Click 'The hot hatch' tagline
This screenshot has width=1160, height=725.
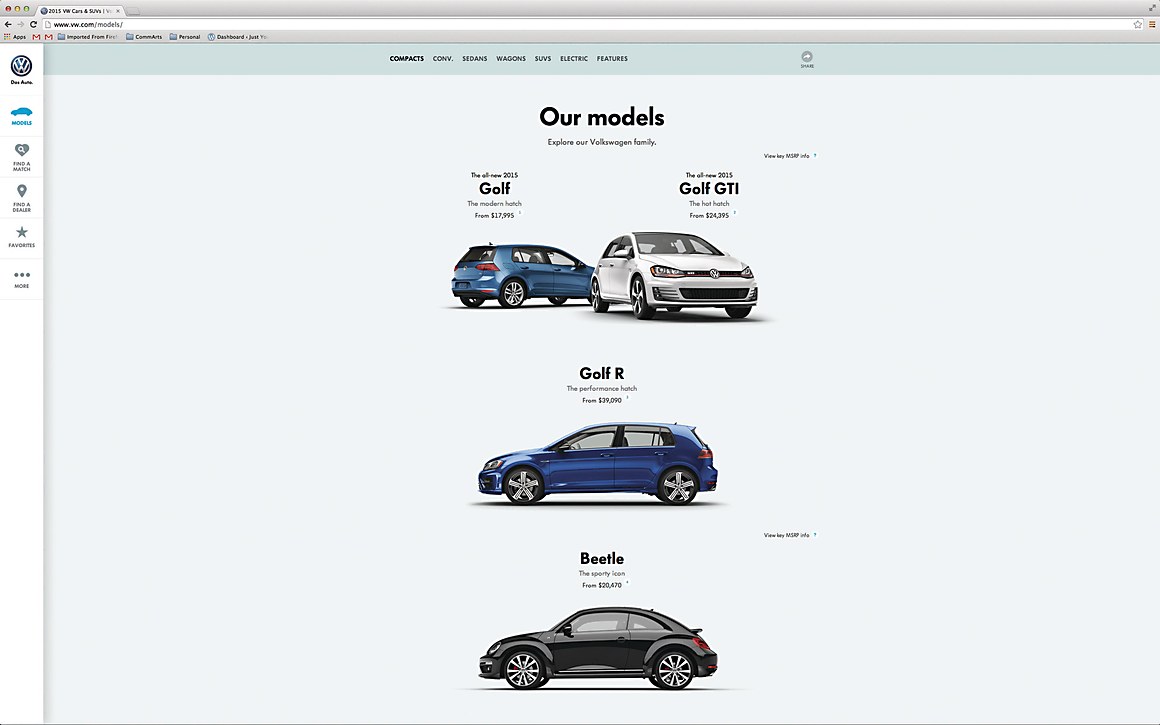tap(709, 203)
